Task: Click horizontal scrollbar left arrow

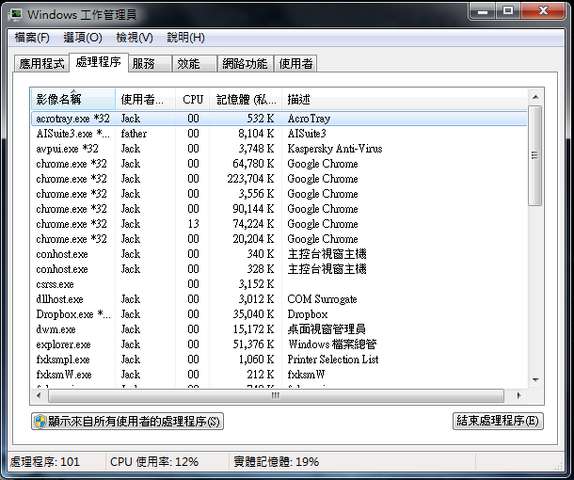Action: coord(39,396)
